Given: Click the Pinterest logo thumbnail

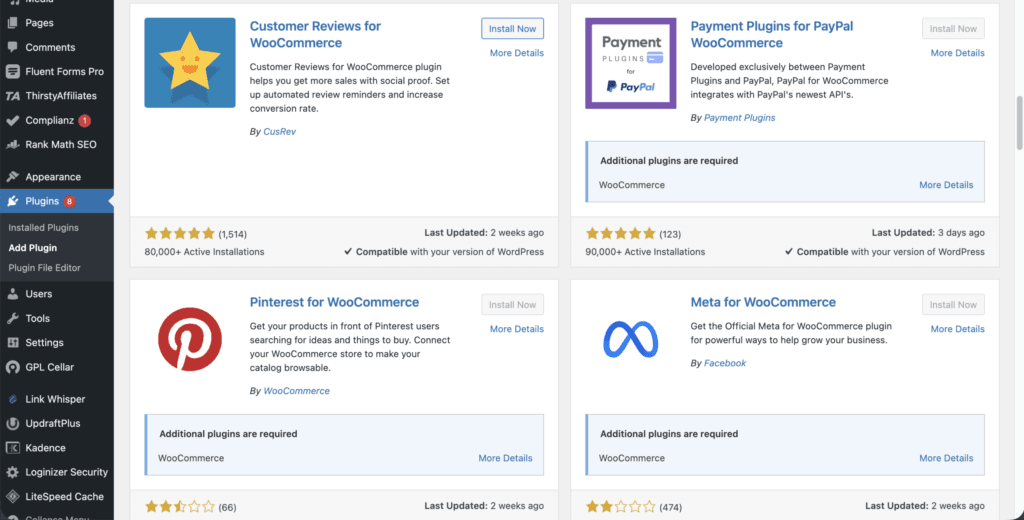Looking at the screenshot, I should (x=190, y=339).
